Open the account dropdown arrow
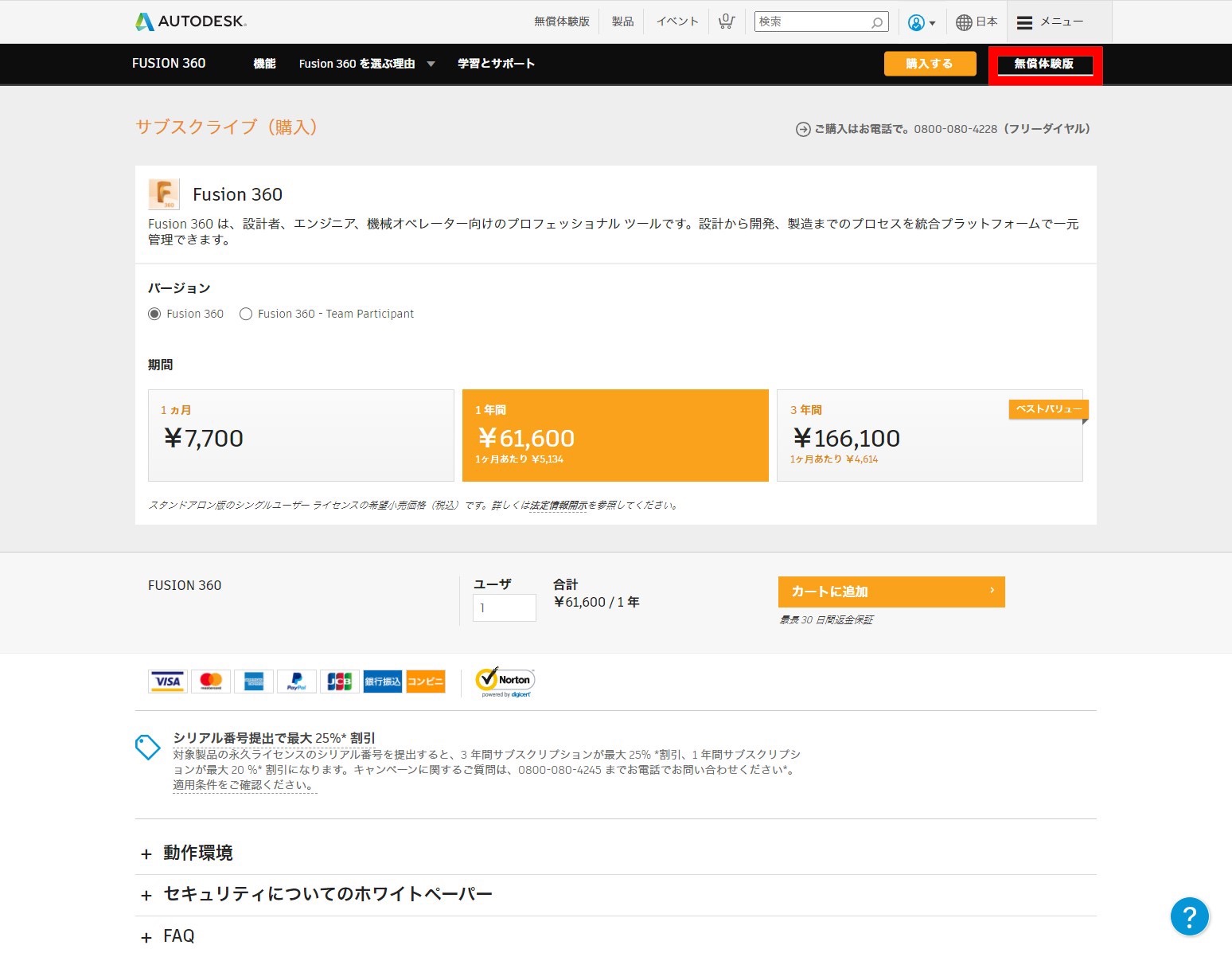This screenshot has width=1232, height=953. (932, 24)
